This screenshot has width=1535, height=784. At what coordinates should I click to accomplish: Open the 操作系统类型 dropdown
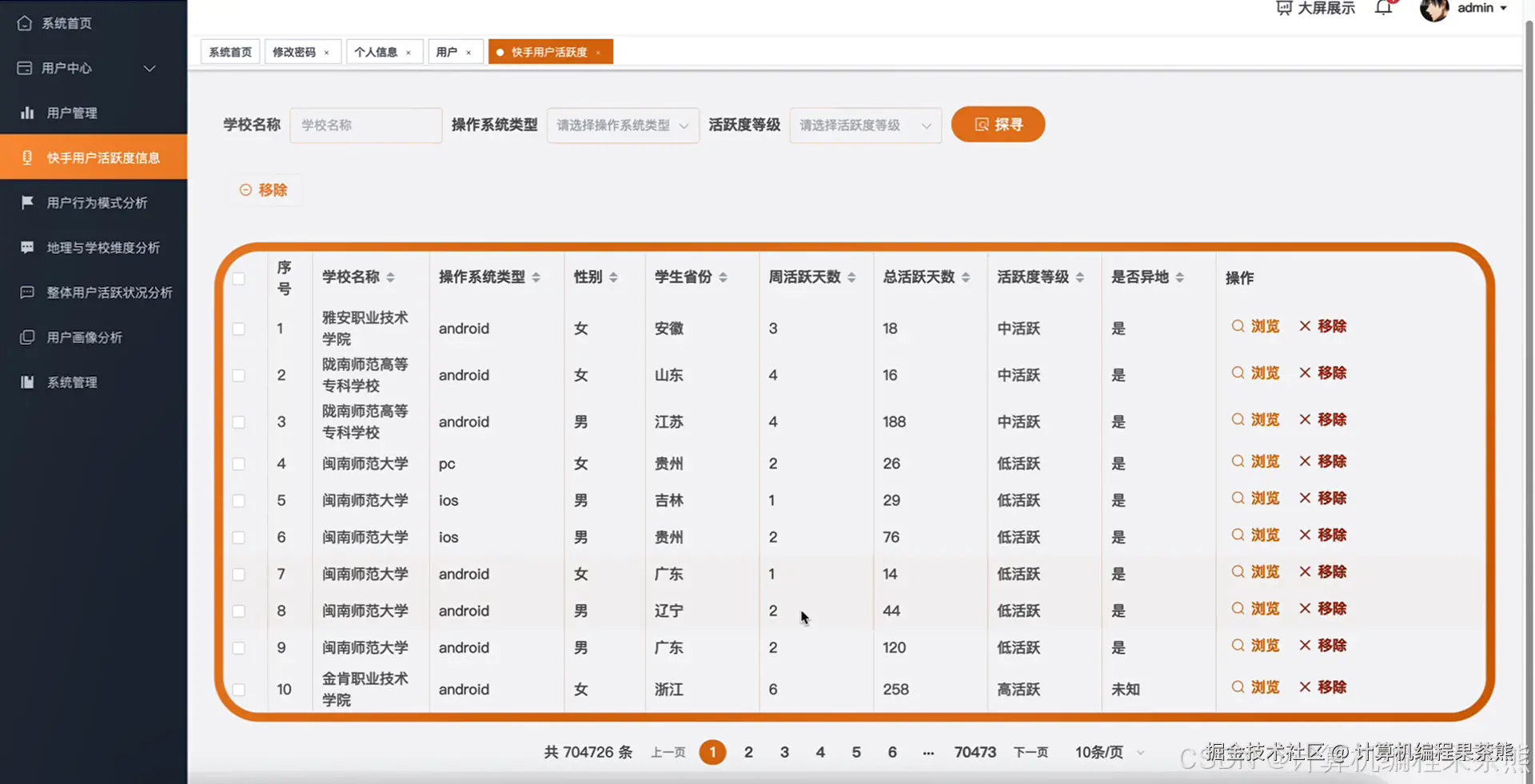[623, 125]
